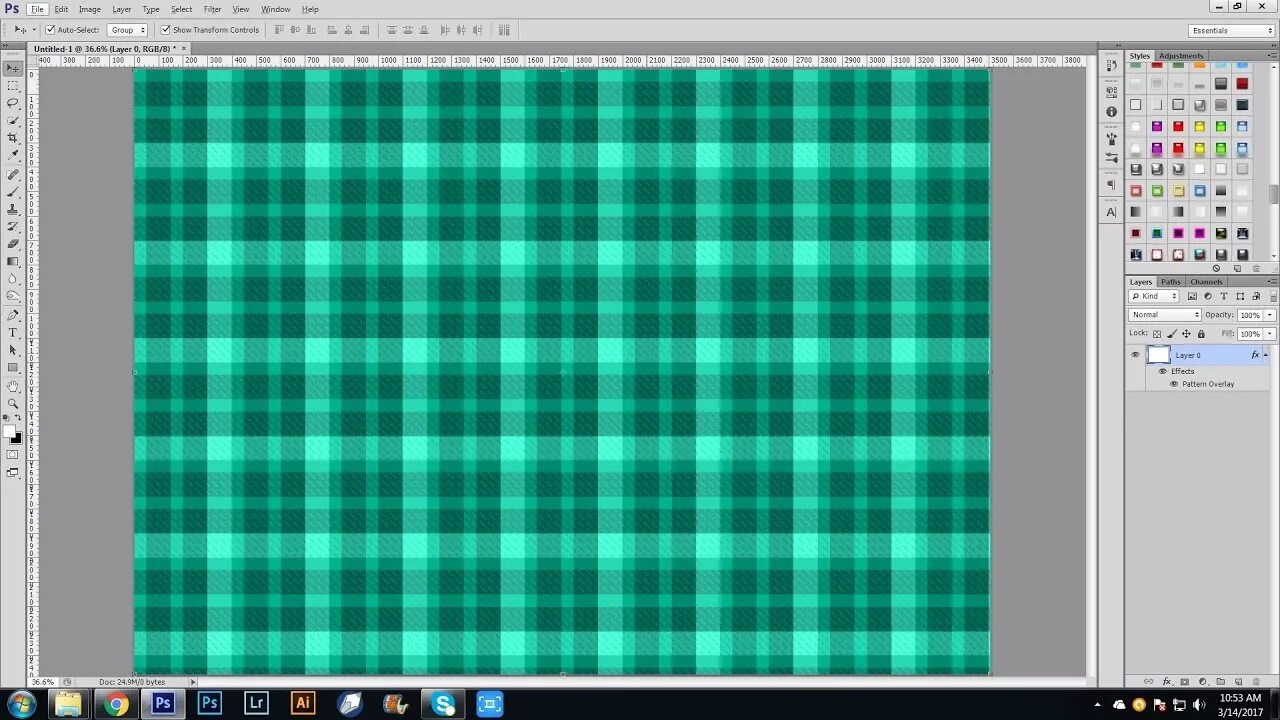Create a new group folder in Layers panel
This screenshot has width=1280, height=720.
(1220, 682)
